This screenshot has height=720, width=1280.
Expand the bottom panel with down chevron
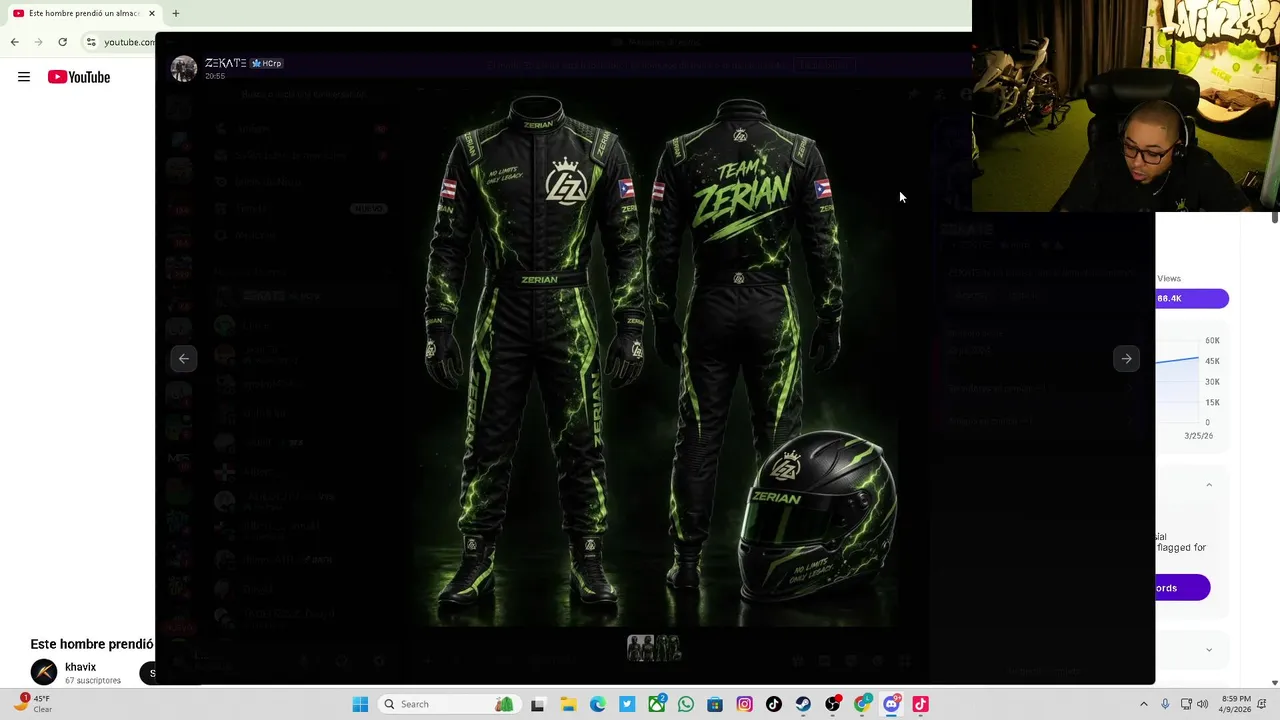(1209, 650)
